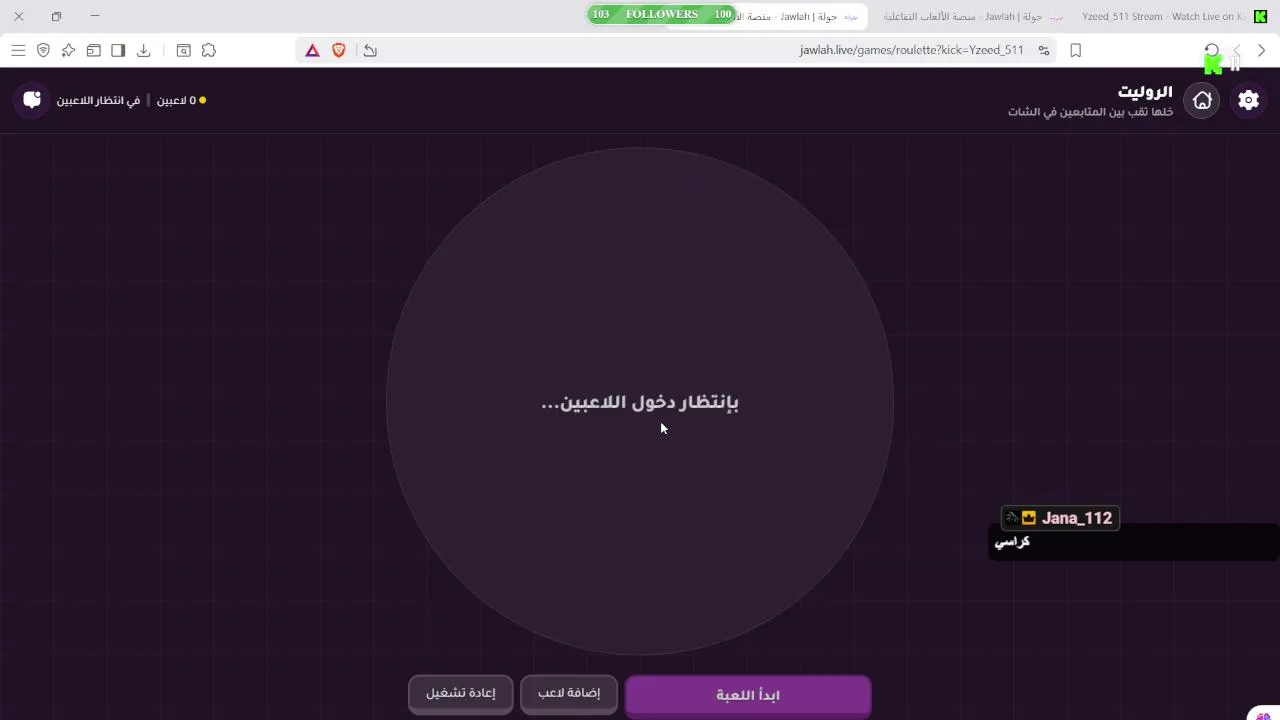This screenshot has width=1280, height=720.
Task: Click the '0 لاعبين' player count
Action: (176, 100)
